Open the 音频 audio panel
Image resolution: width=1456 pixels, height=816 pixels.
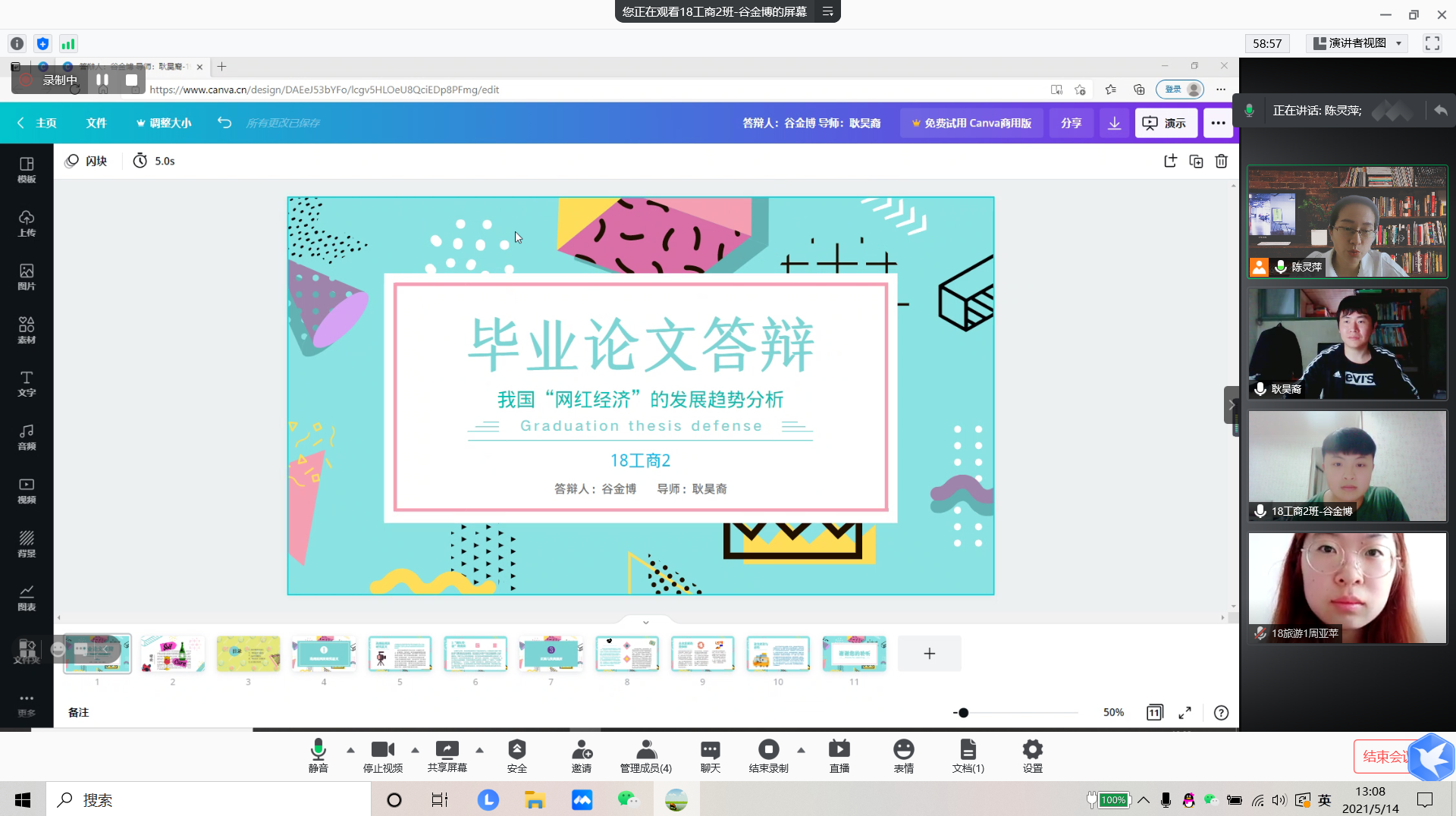[x=27, y=438]
